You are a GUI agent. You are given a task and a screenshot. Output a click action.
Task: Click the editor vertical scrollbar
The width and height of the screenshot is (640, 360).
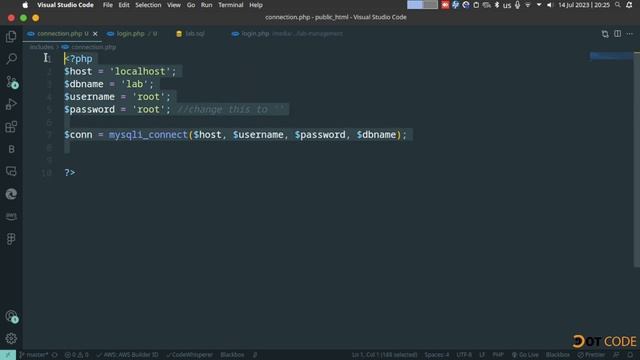pyautogui.click(x=637, y=159)
